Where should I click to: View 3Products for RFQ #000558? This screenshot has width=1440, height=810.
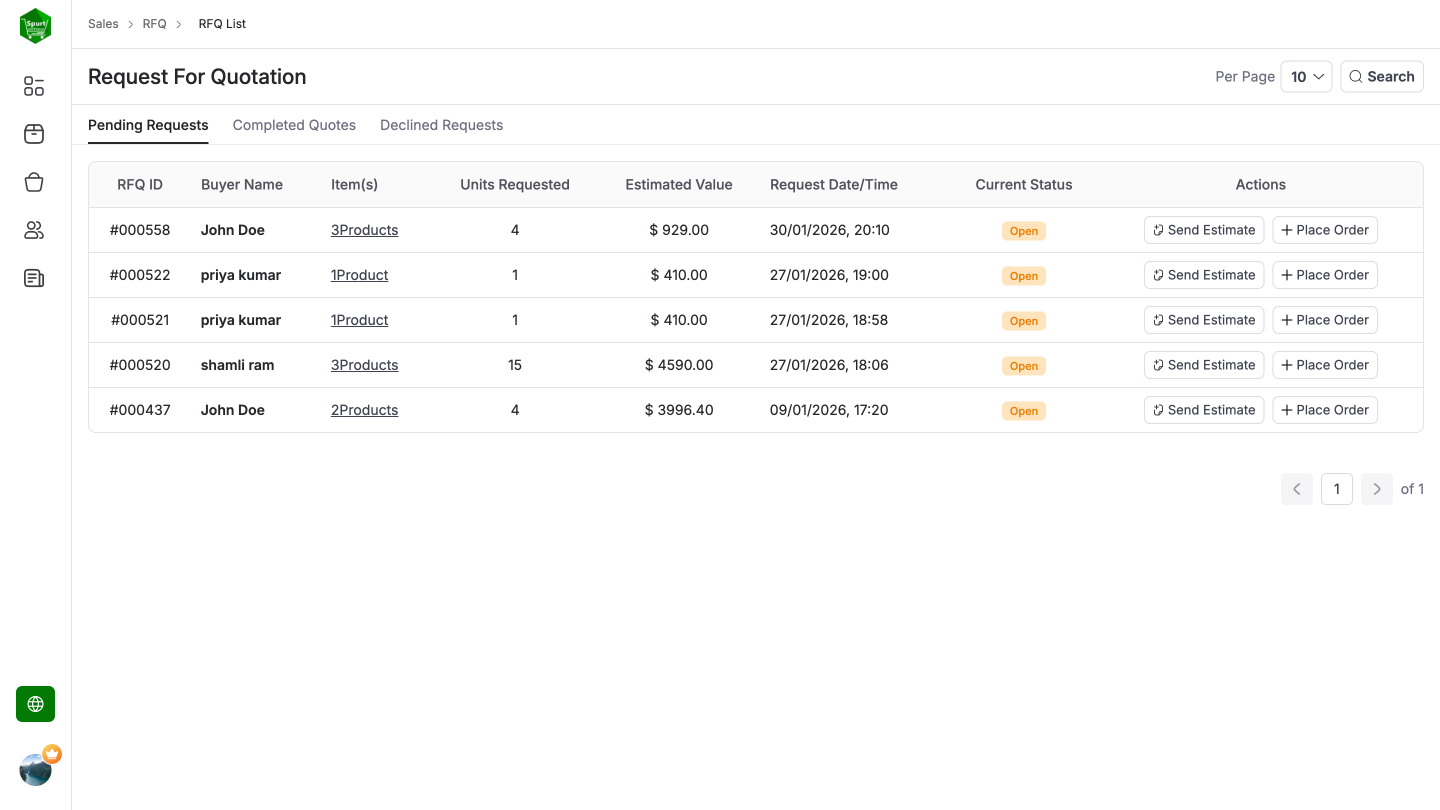pyautogui.click(x=364, y=230)
